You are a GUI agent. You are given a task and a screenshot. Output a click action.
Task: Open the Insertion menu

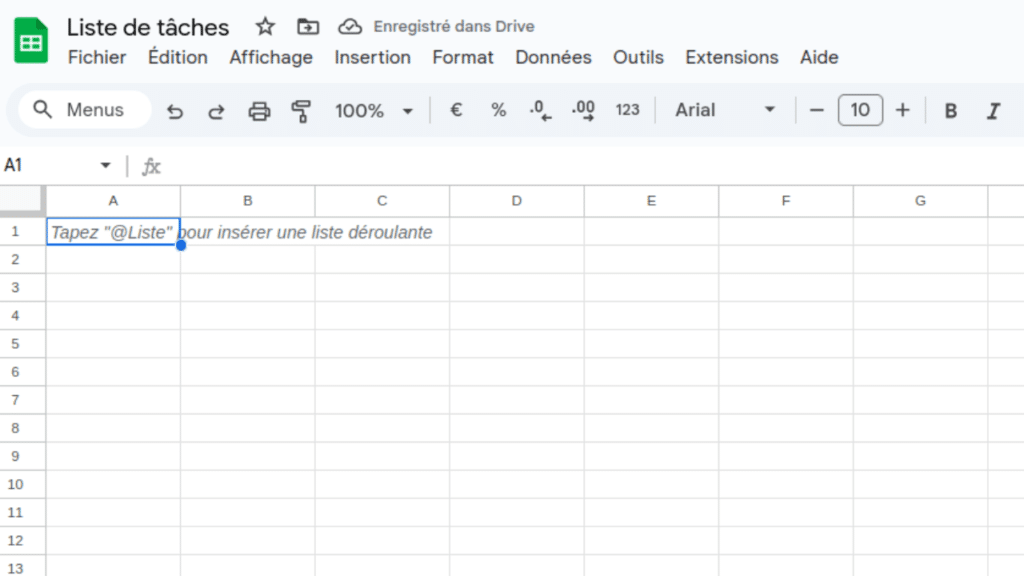(x=372, y=57)
